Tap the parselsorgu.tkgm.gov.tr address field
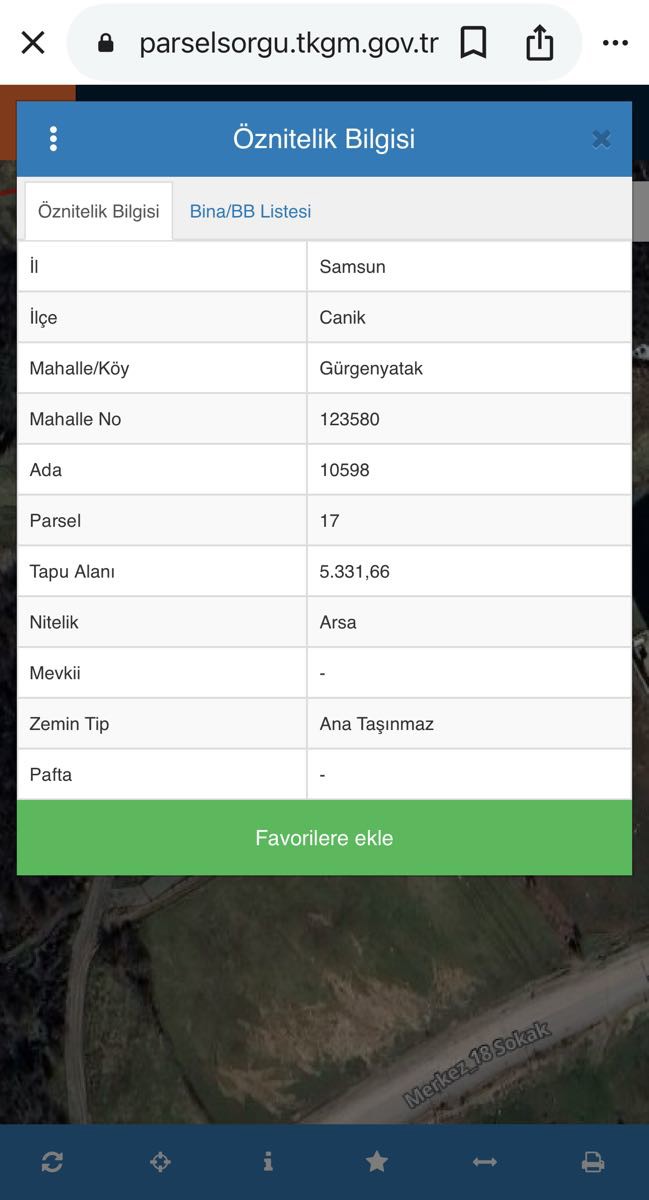The width and height of the screenshot is (649, 1200). pos(288,43)
